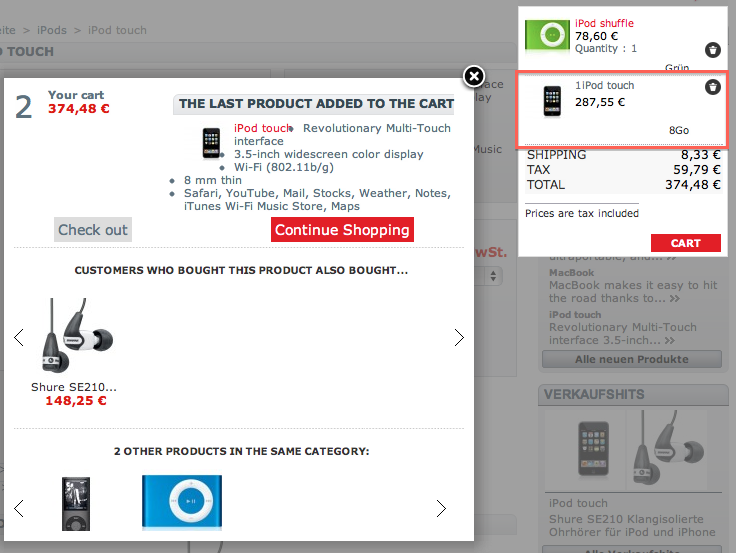Viewport: 736px width, 553px height.
Task: Click iPod touch breadcrumb item
Action: coord(117,30)
